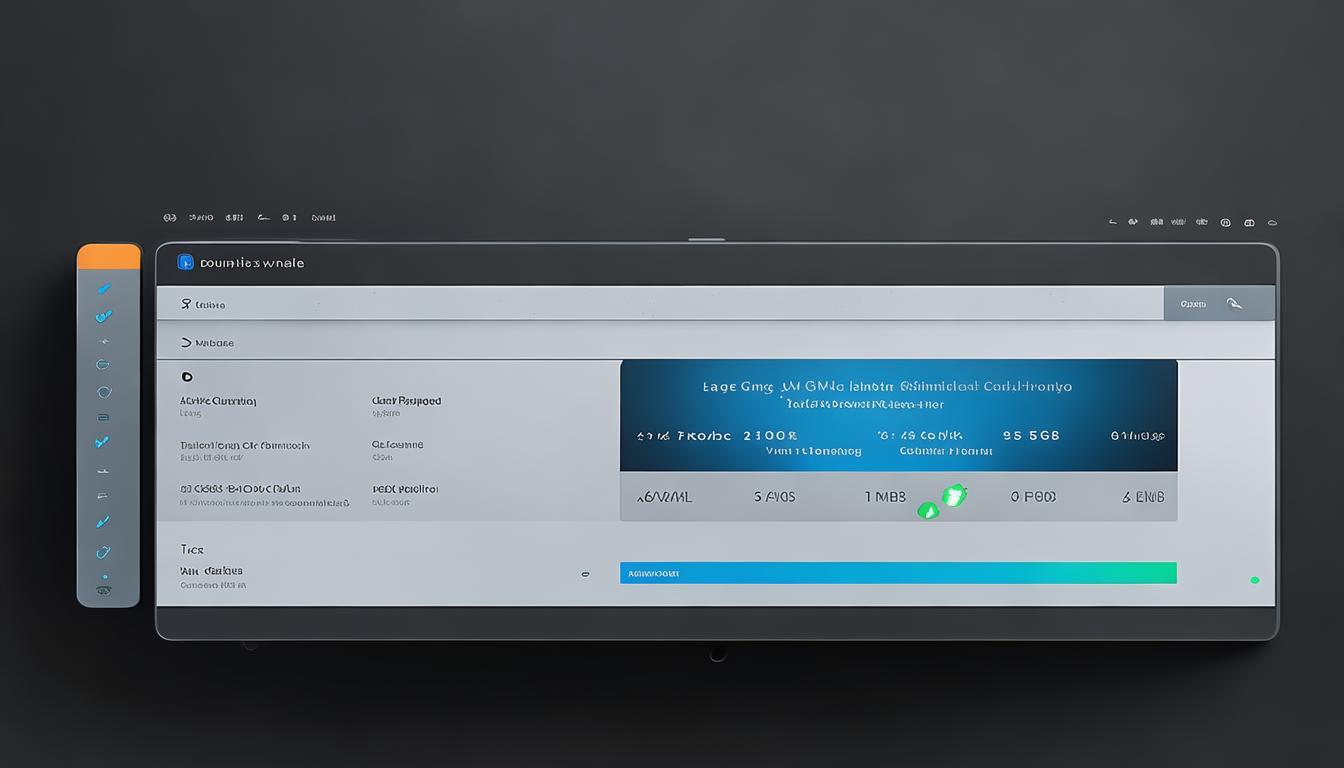Expand the "Tics" section header

[192, 549]
